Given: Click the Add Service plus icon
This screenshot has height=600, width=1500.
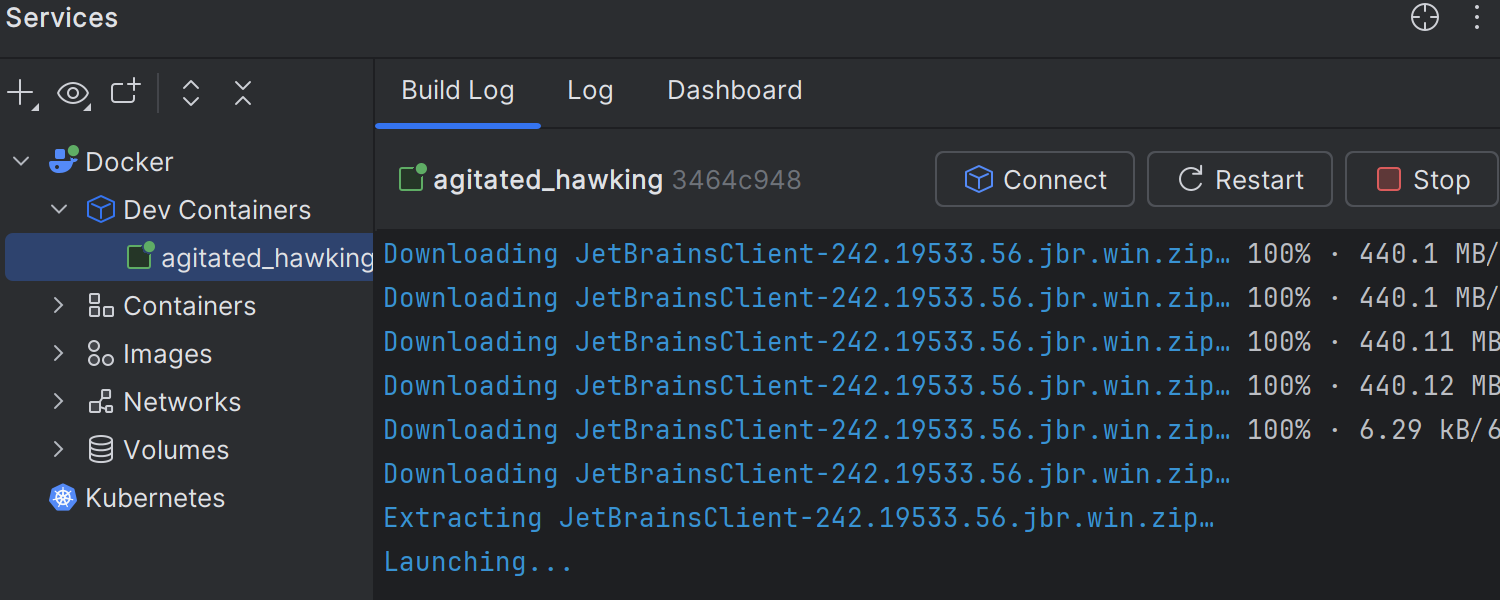Looking at the screenshot, I should 21,94.
